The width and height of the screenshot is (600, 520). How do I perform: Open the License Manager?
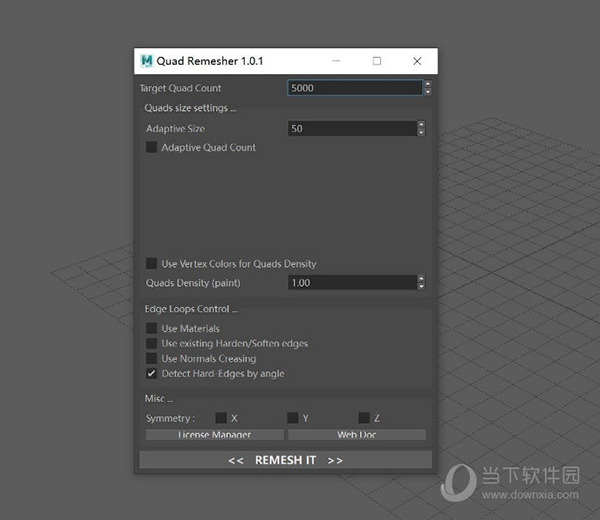pos(215,435)
